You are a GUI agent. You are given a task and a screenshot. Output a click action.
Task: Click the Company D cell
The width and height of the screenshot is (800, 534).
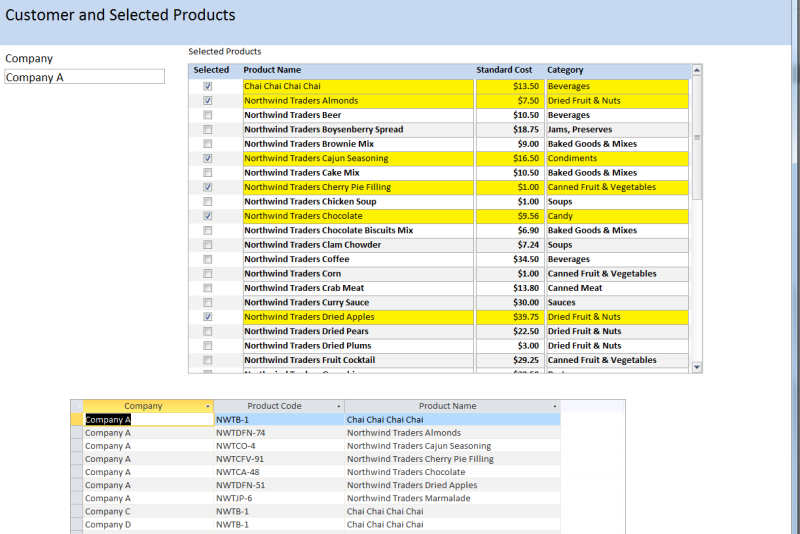click(148, 524)
